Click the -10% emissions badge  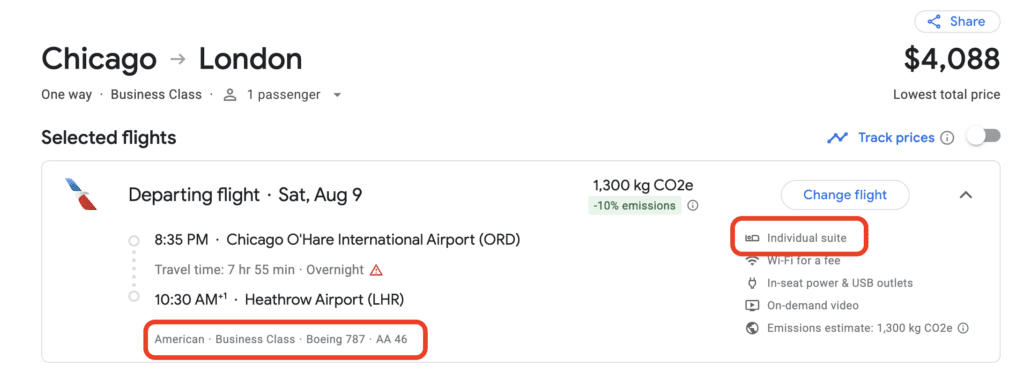(x=635, y=206)
